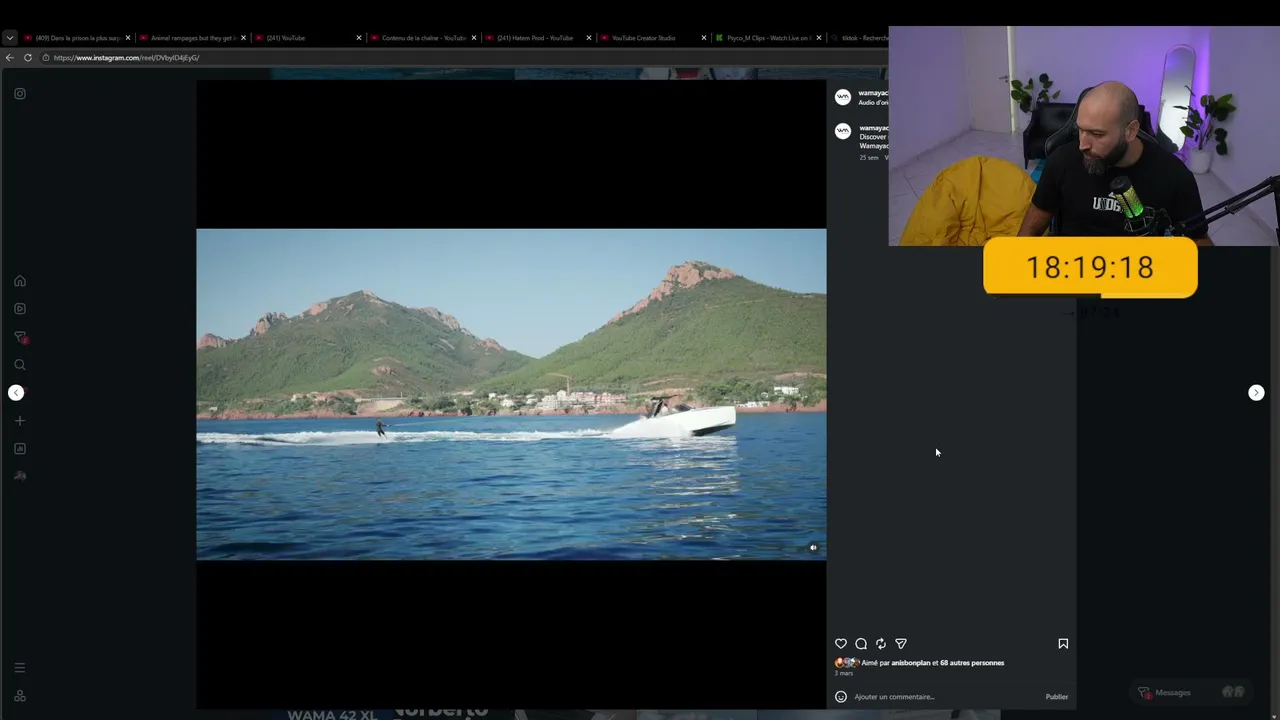The image size is (1280, 720).
Task: Open the anisbonplan profile link
Action: coord(911,663)
